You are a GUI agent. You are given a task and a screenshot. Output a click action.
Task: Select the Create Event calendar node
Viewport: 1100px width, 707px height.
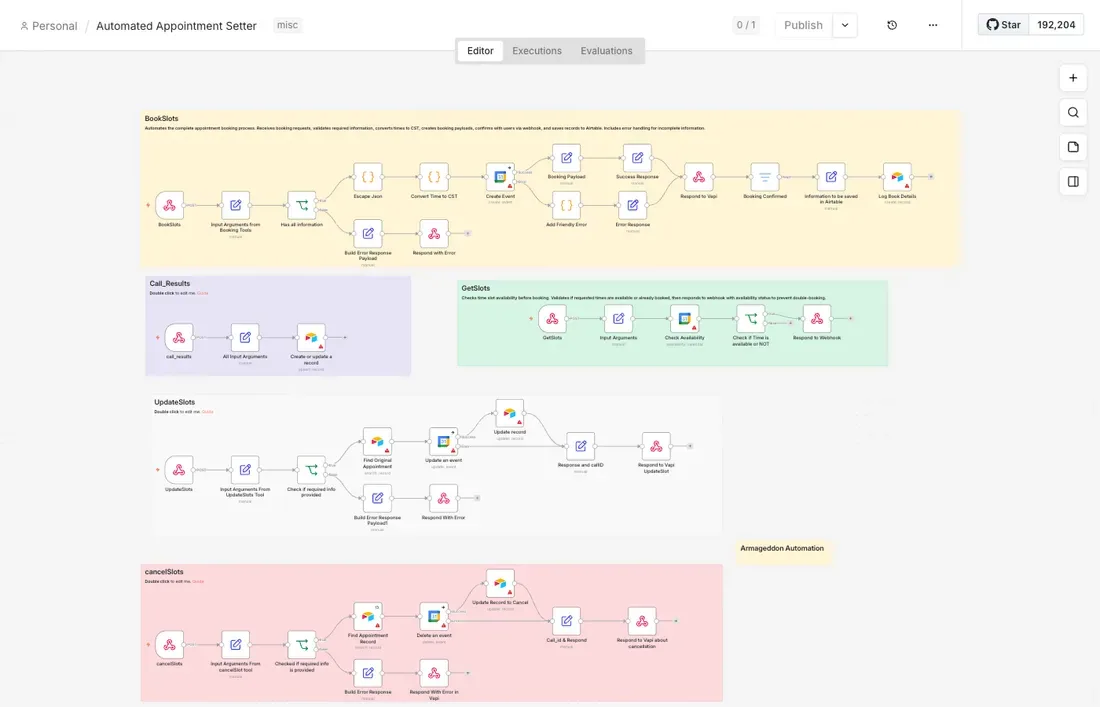[500, 177]
